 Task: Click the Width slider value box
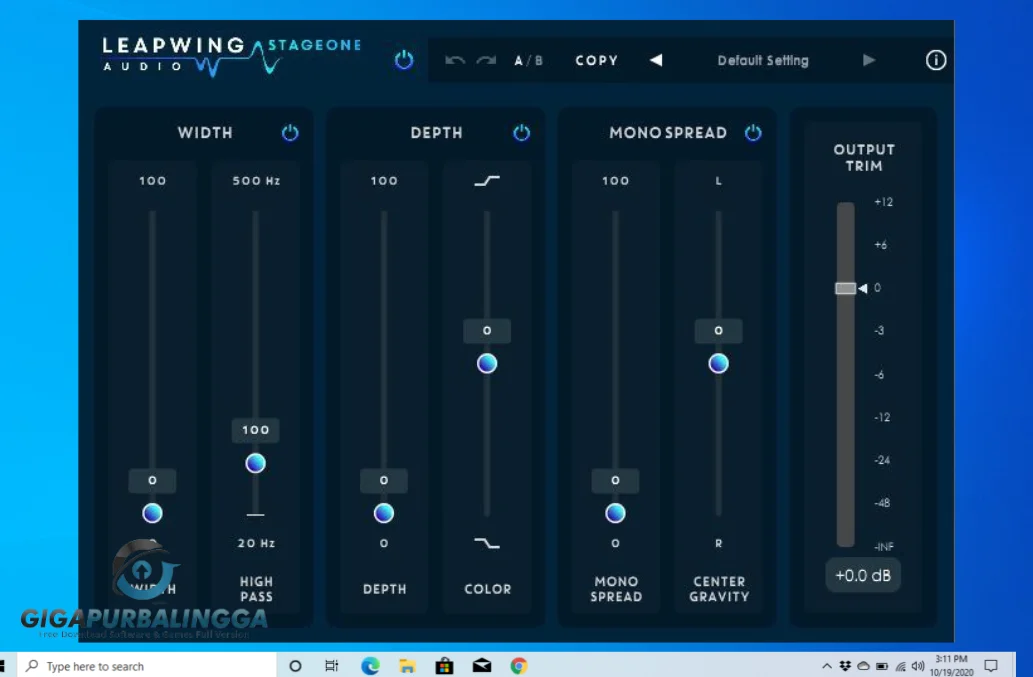[152, 481]
